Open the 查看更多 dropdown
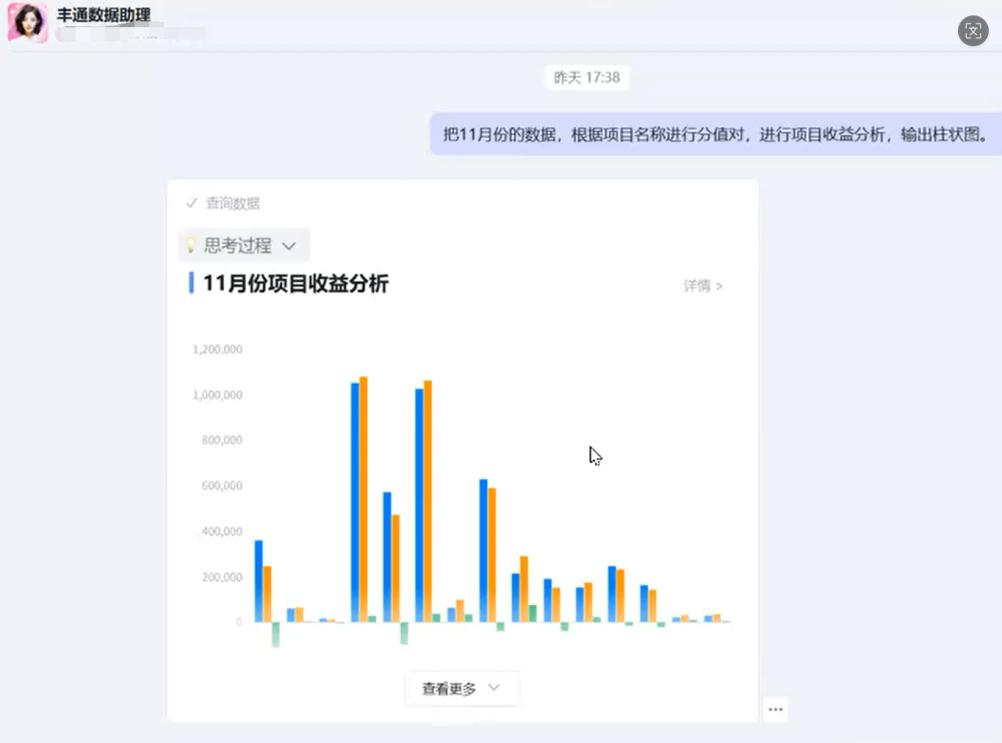This screenshot has width=1002, height=743. point(461,688)
